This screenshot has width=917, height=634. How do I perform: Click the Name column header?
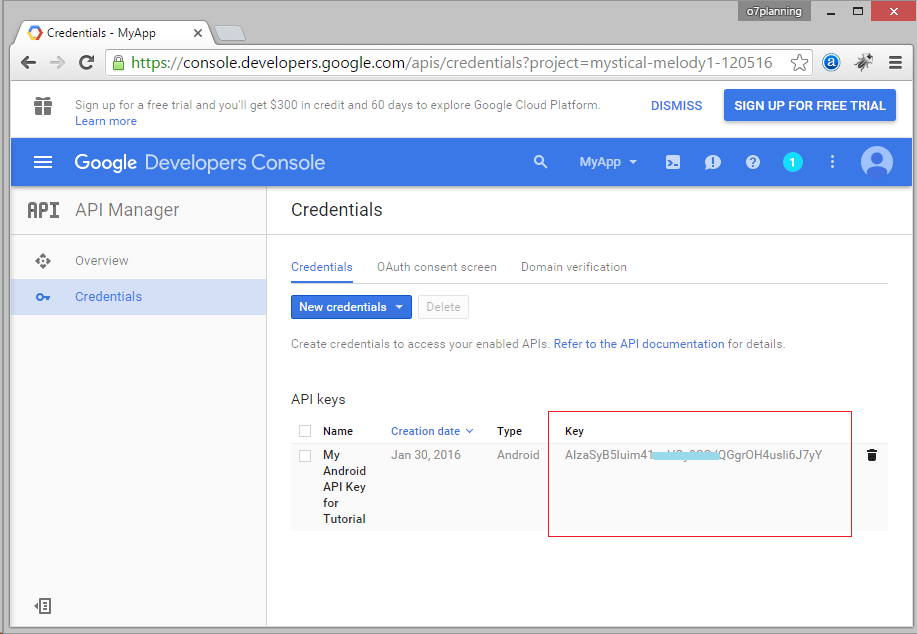click(338, 431)
